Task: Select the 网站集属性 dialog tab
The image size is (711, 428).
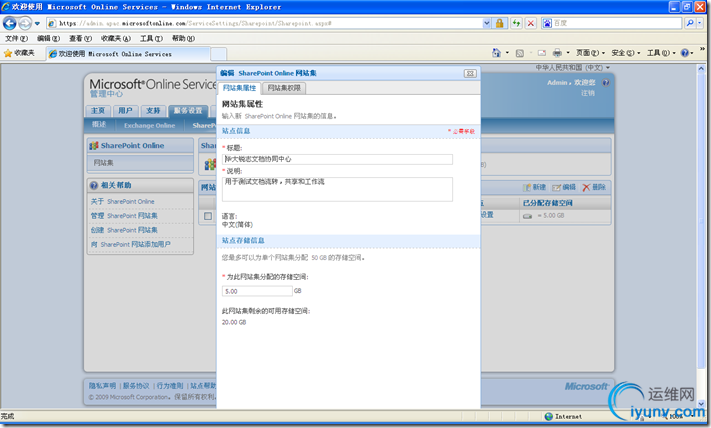Action: tap(239, 88)
